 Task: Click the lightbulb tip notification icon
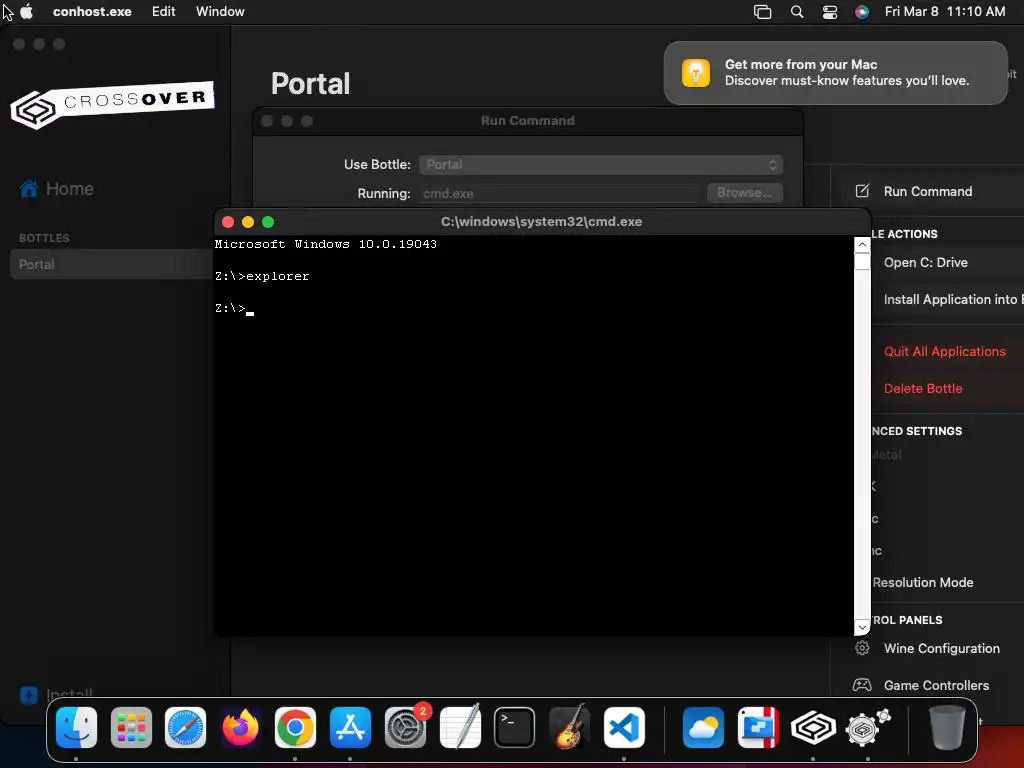696,72
